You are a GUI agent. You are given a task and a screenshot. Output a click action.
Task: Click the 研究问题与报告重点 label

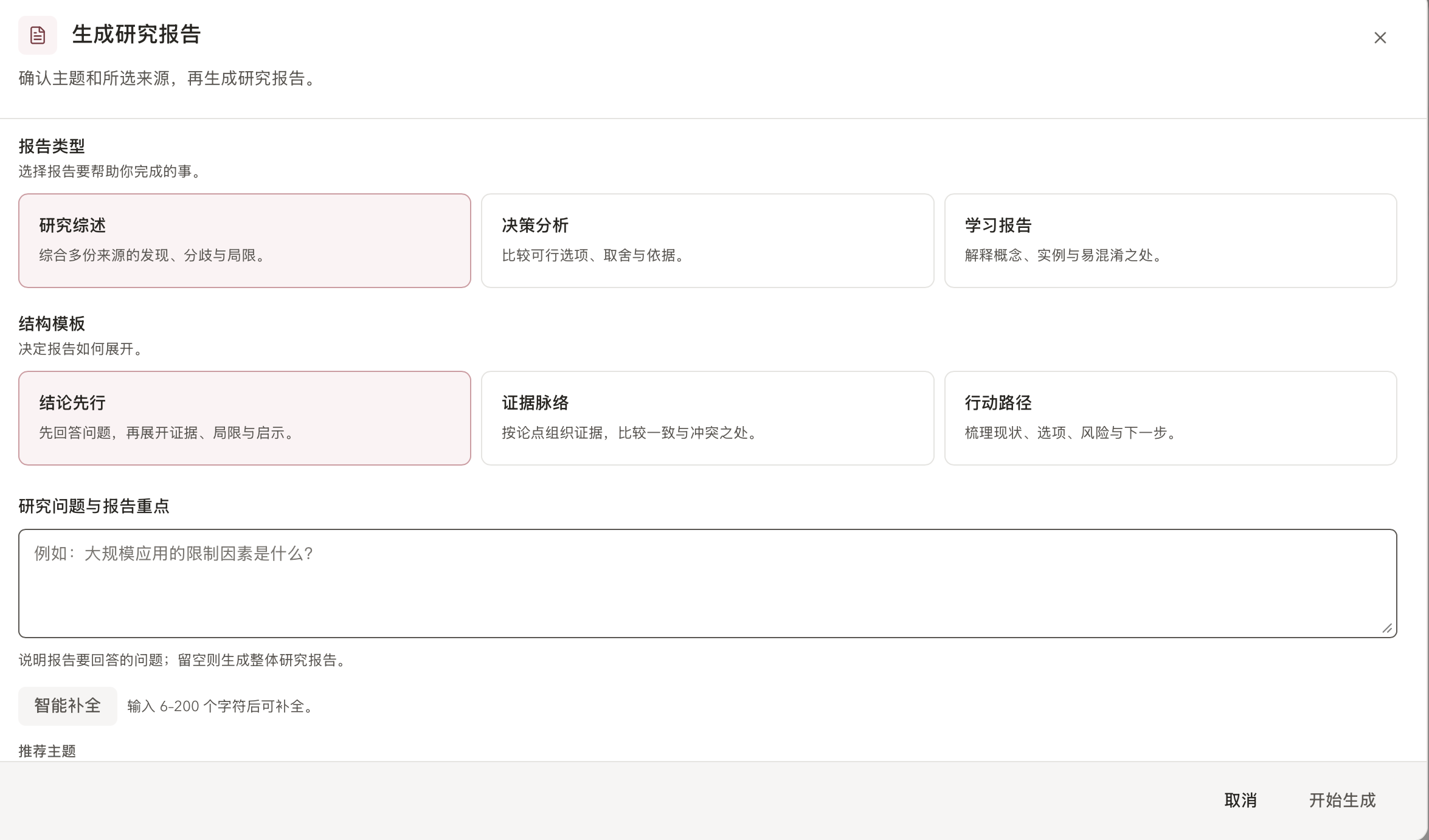click(94, 506)
